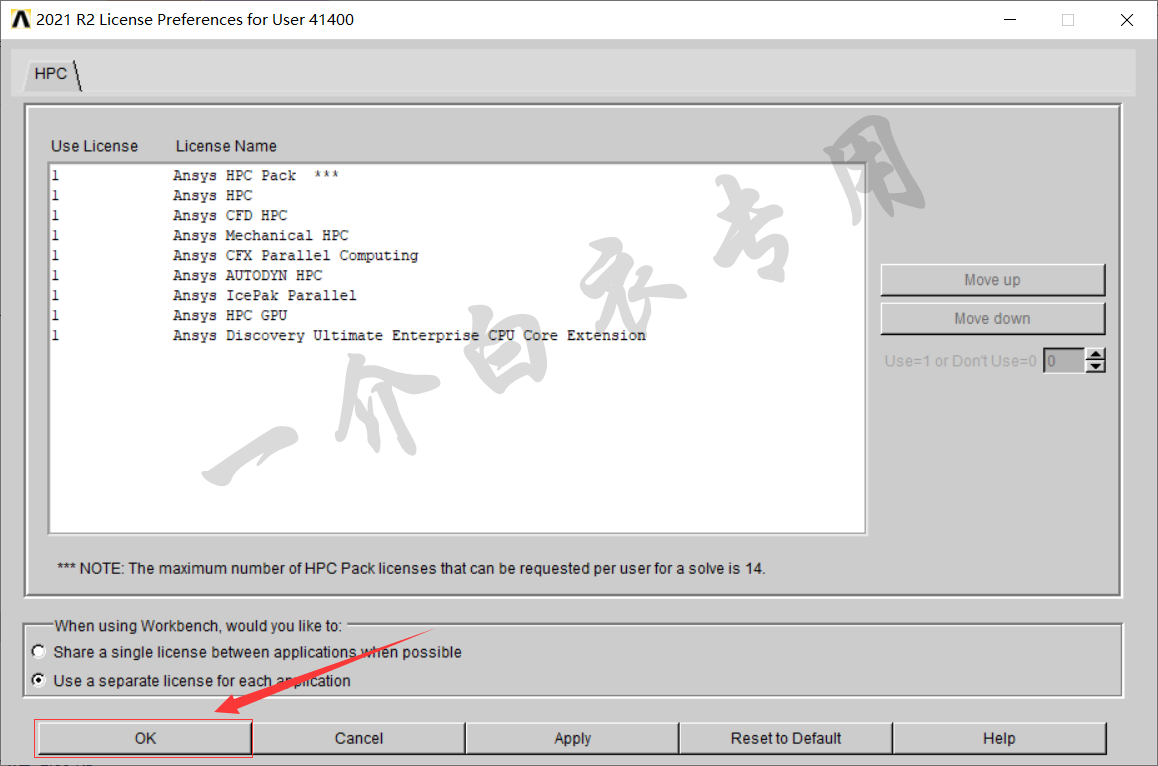Select Ansys CFD HPC license row
This screenshot has height=766, width=1158.
(456, 216)
